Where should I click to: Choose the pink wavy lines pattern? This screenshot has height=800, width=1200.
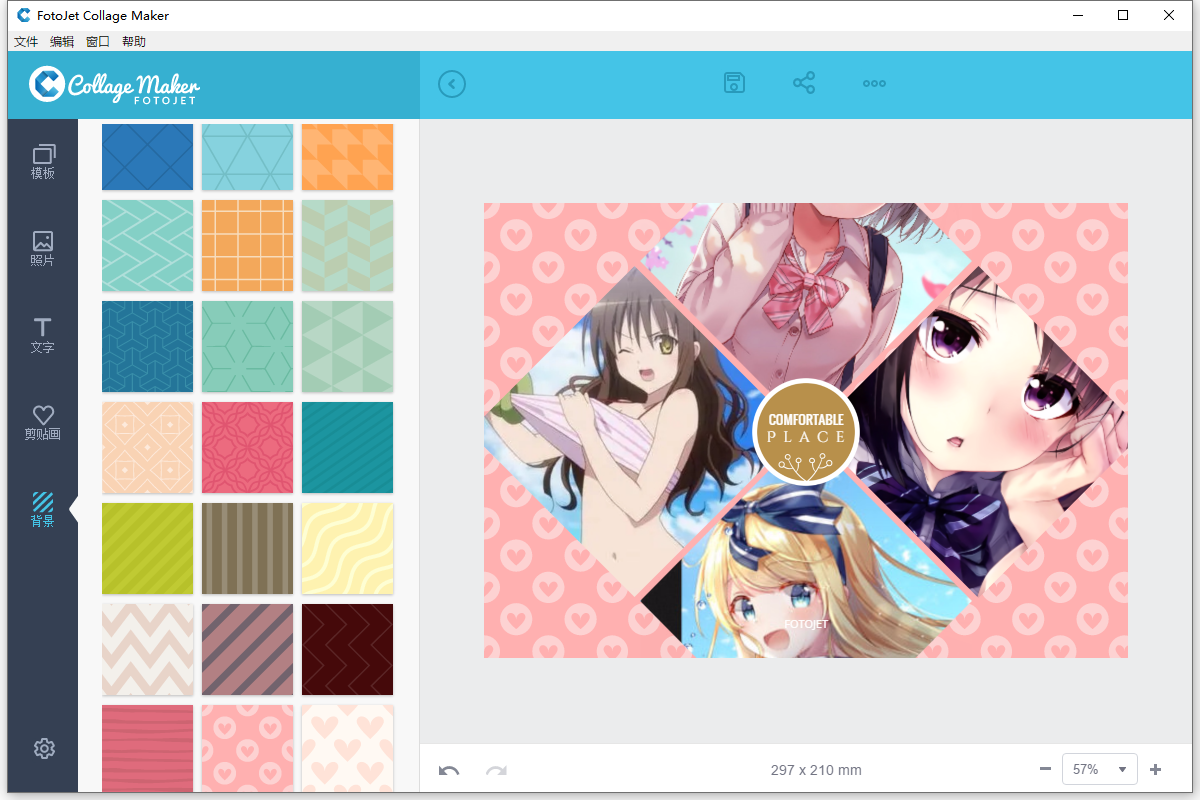(x=147, y=748)
